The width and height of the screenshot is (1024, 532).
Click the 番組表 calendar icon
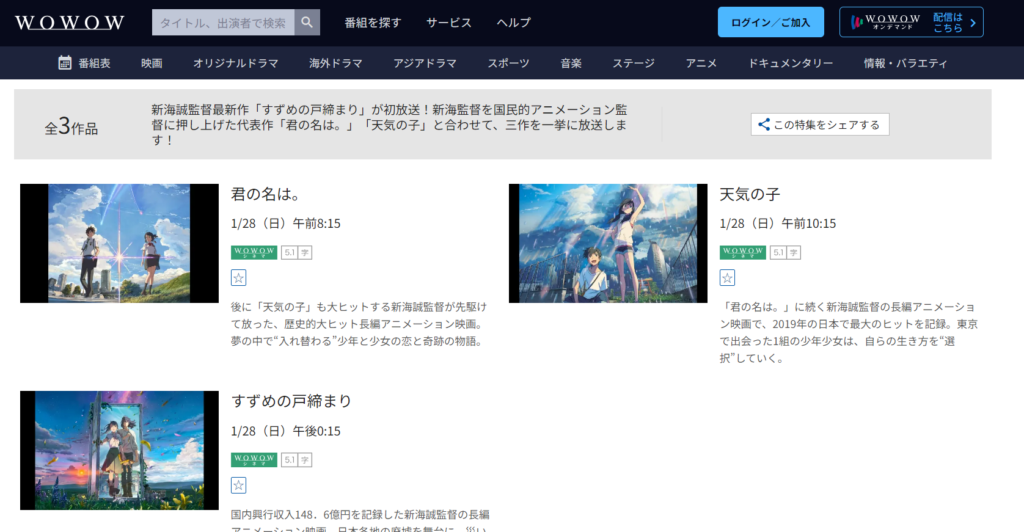click(x=65, y=63)
